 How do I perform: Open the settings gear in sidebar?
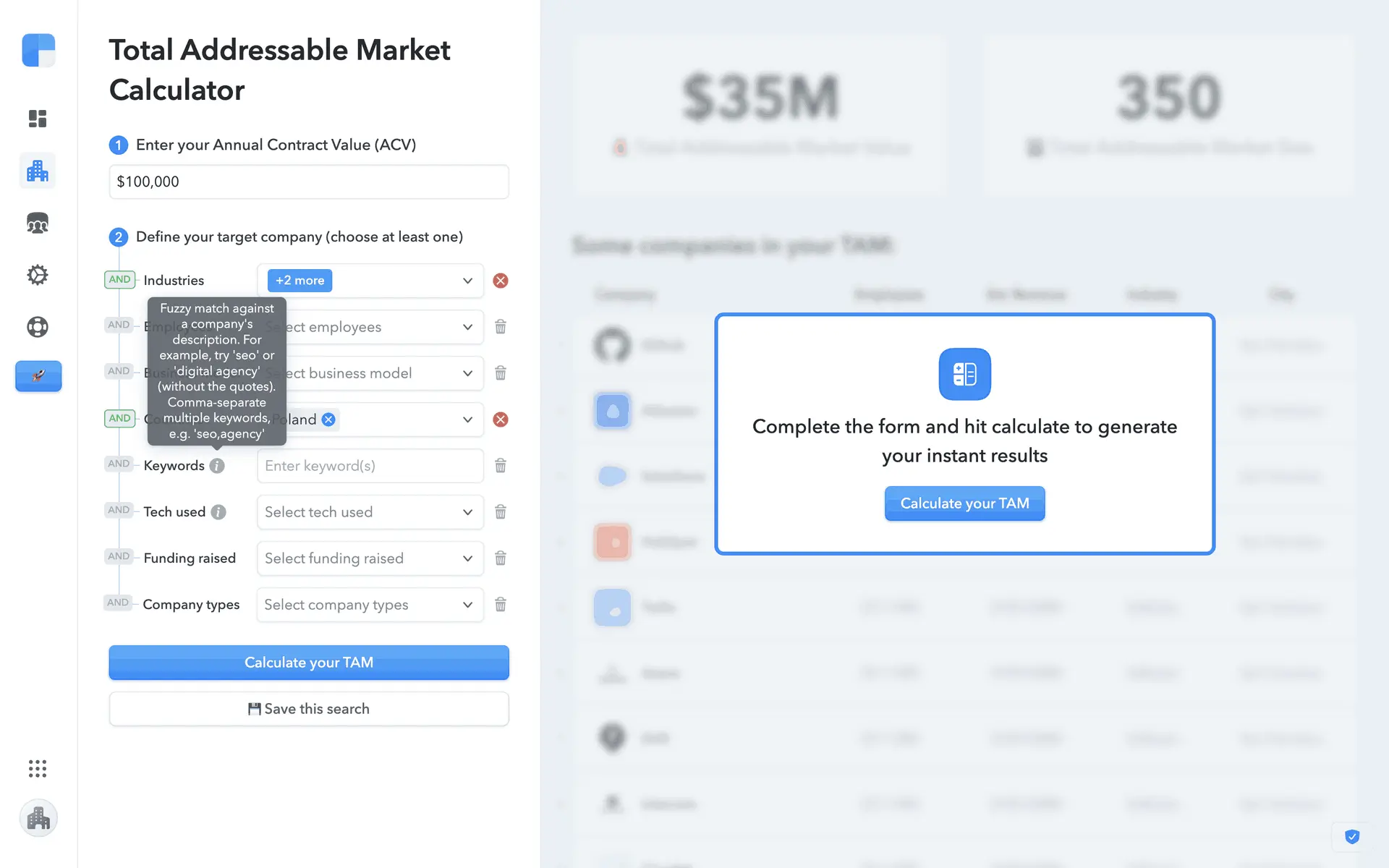click(x=38, y=275)
